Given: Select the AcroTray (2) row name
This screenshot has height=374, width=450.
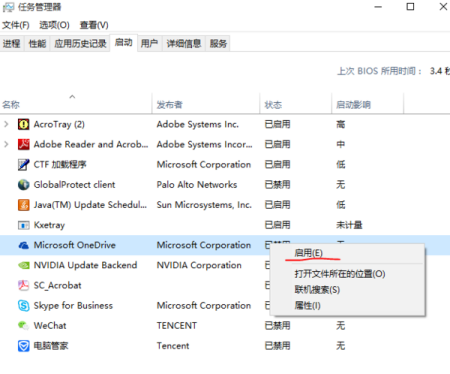Looking at the screenshot, I should click(x=59, y=124).
